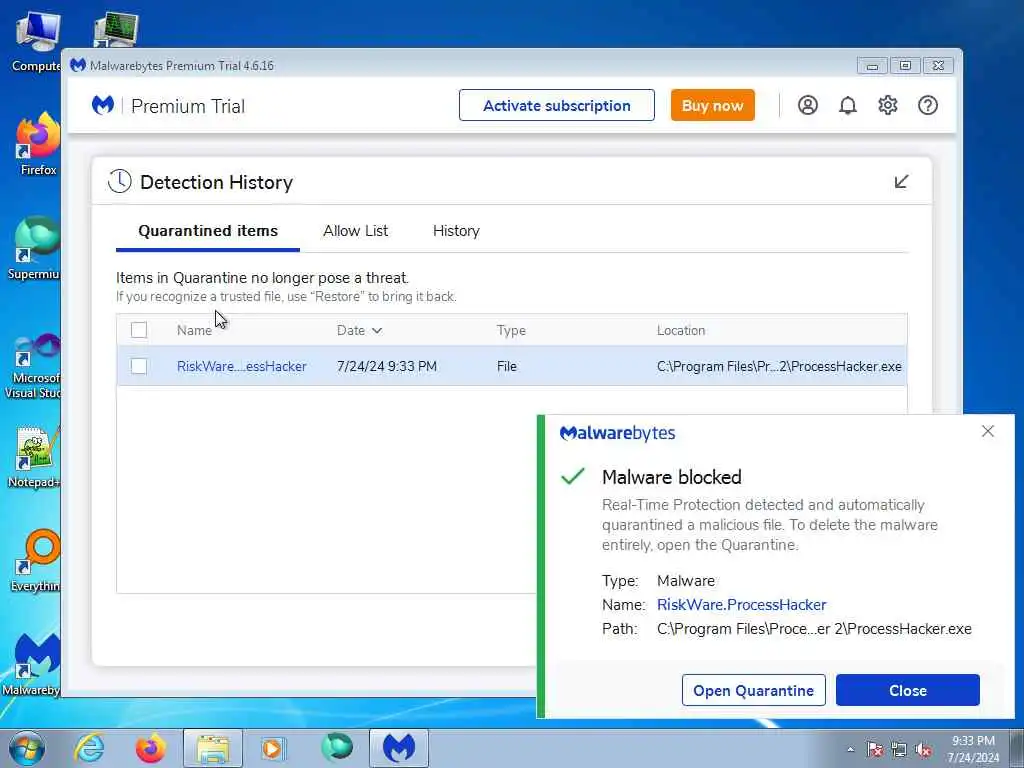Click Show desktop button at taskbar edge

tap(1017, 748)
